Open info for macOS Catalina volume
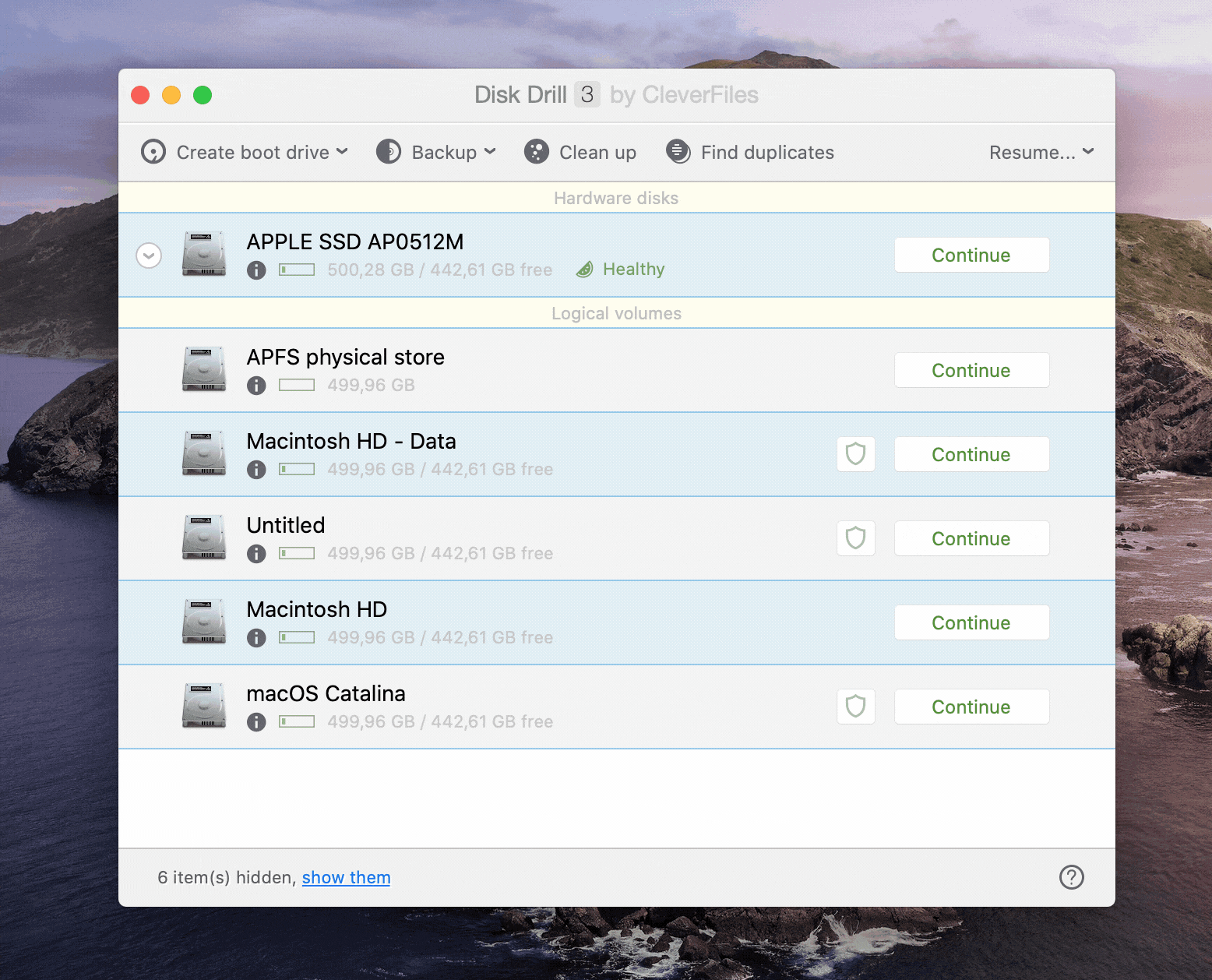Image resolution: width=1212 pixels, height=980 pixels. click(256, 722)
